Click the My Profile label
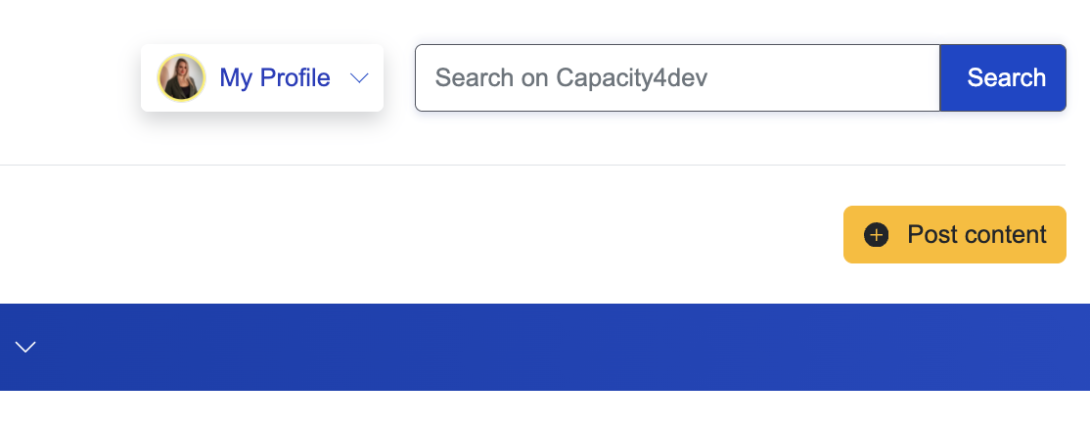 tap(274, 78)
